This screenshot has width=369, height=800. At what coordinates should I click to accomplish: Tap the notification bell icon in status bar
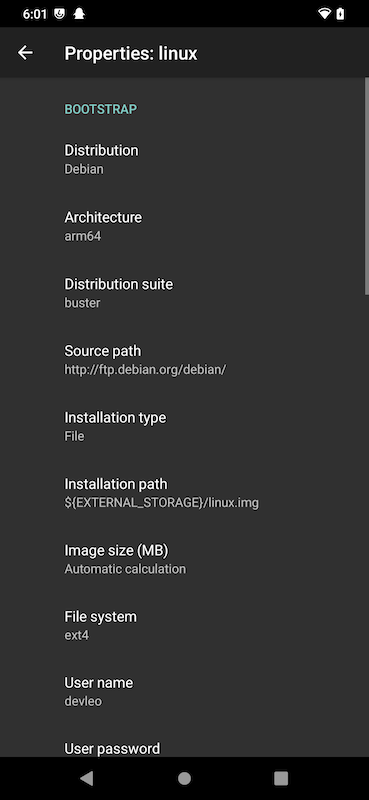pyautogui.click(x=79, y=14)
